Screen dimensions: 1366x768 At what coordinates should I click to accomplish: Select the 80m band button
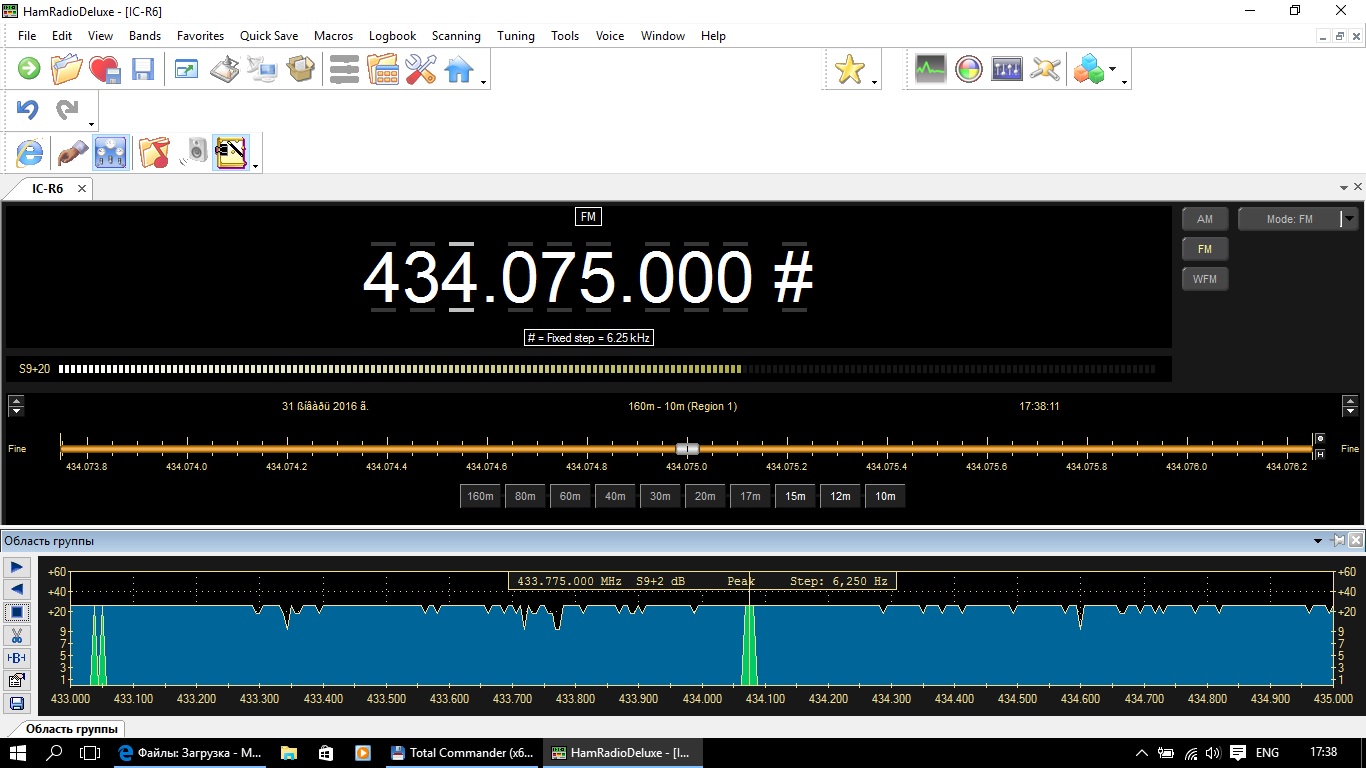coord(525,496)
